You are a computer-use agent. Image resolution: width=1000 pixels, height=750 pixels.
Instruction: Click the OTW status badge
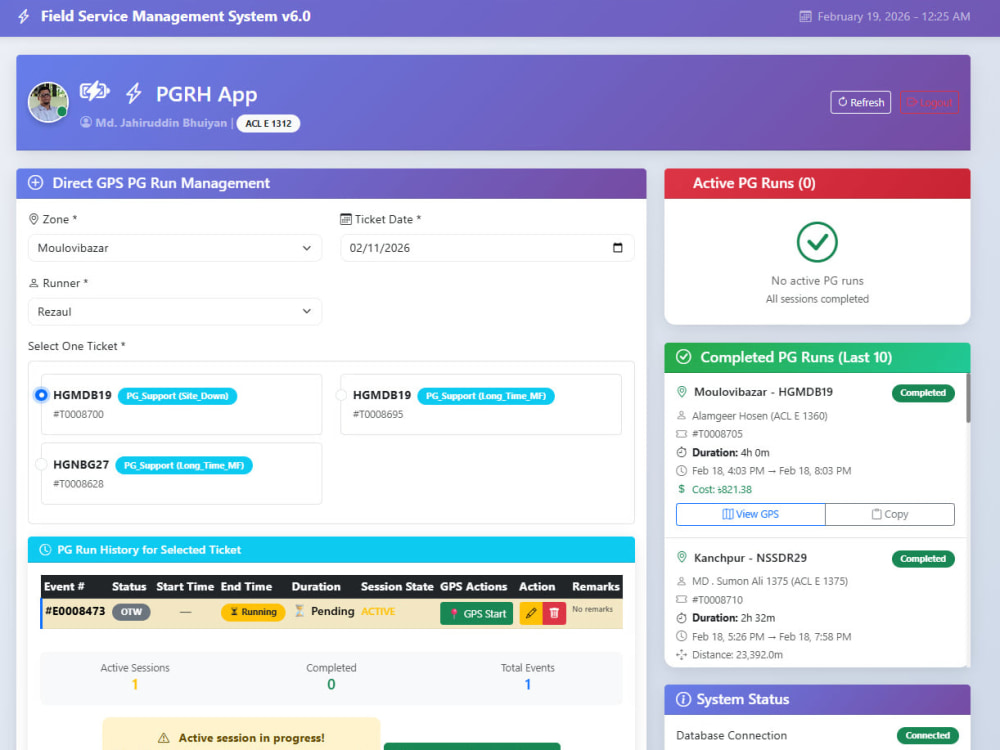coord(131,612)
